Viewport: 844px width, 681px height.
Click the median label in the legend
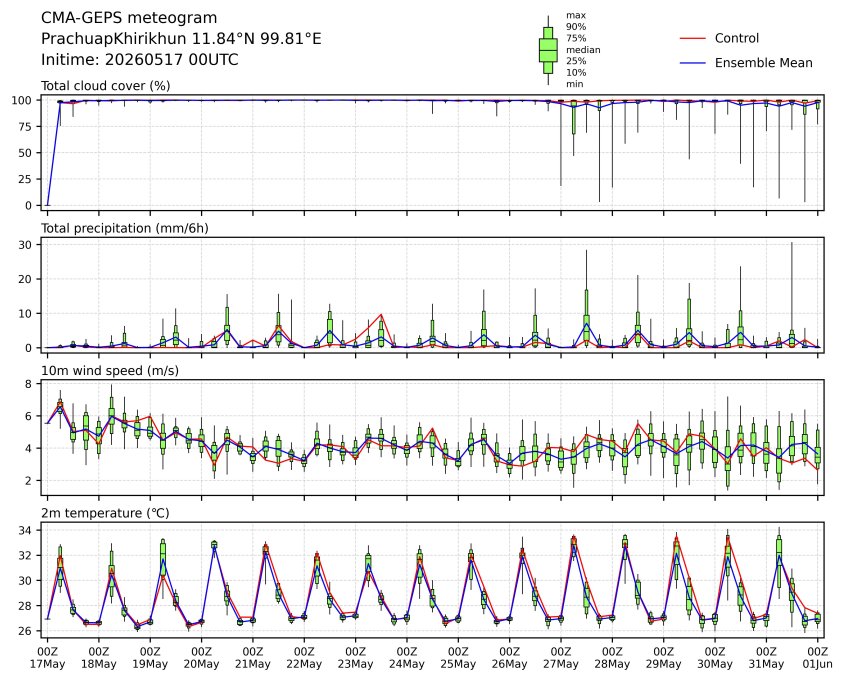[583, 50]
